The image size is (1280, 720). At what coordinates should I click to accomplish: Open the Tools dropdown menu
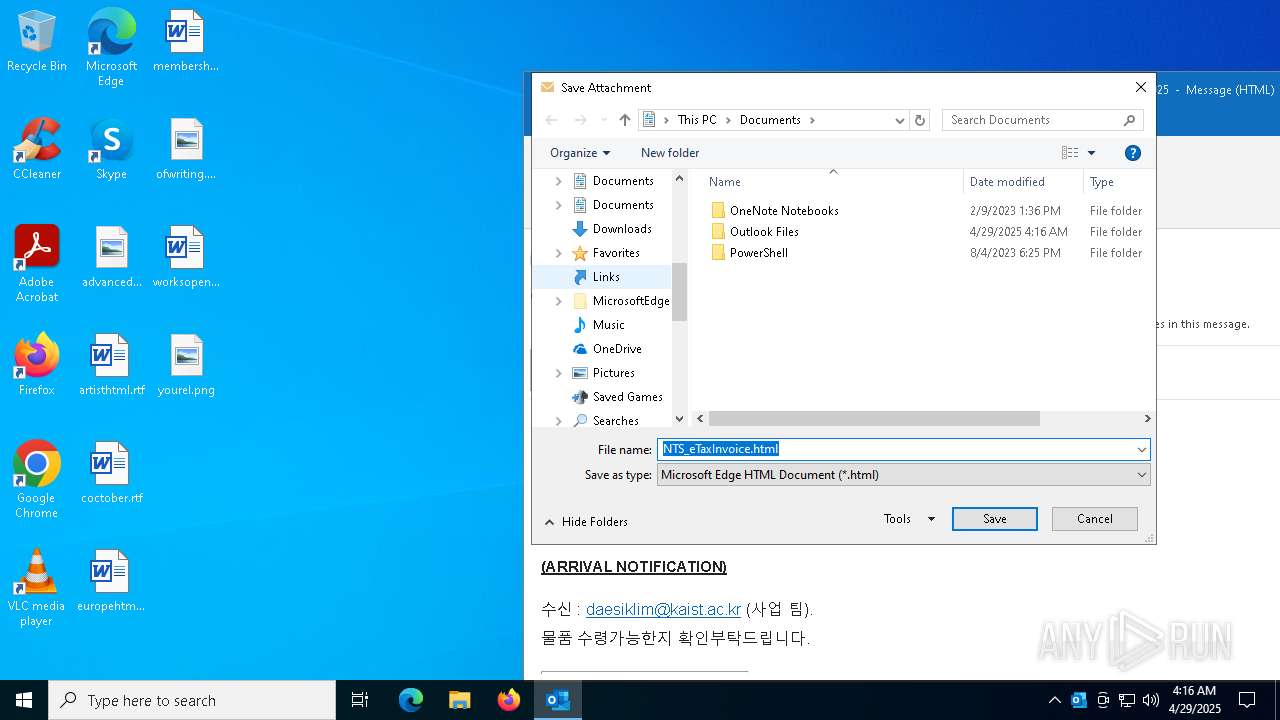[910, 519]
